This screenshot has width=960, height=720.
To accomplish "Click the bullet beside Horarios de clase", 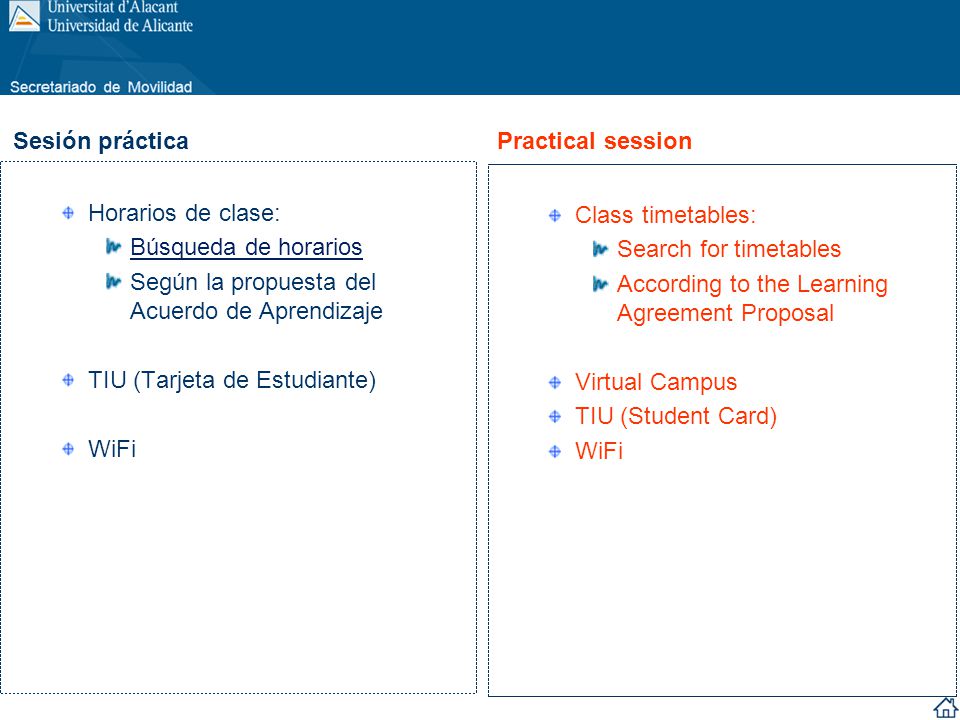I will [68, 213].
